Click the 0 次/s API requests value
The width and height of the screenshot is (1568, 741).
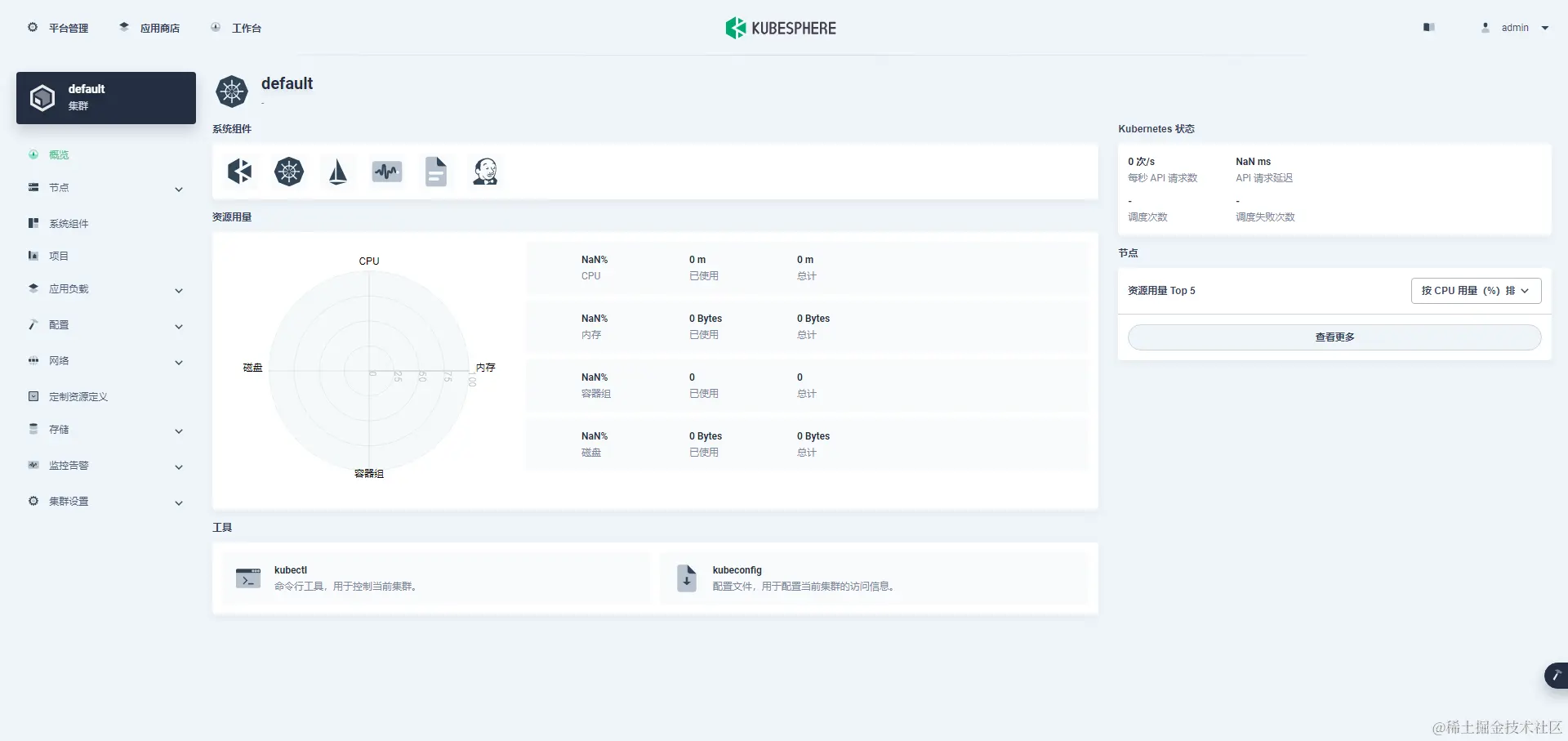point(1142,162)
